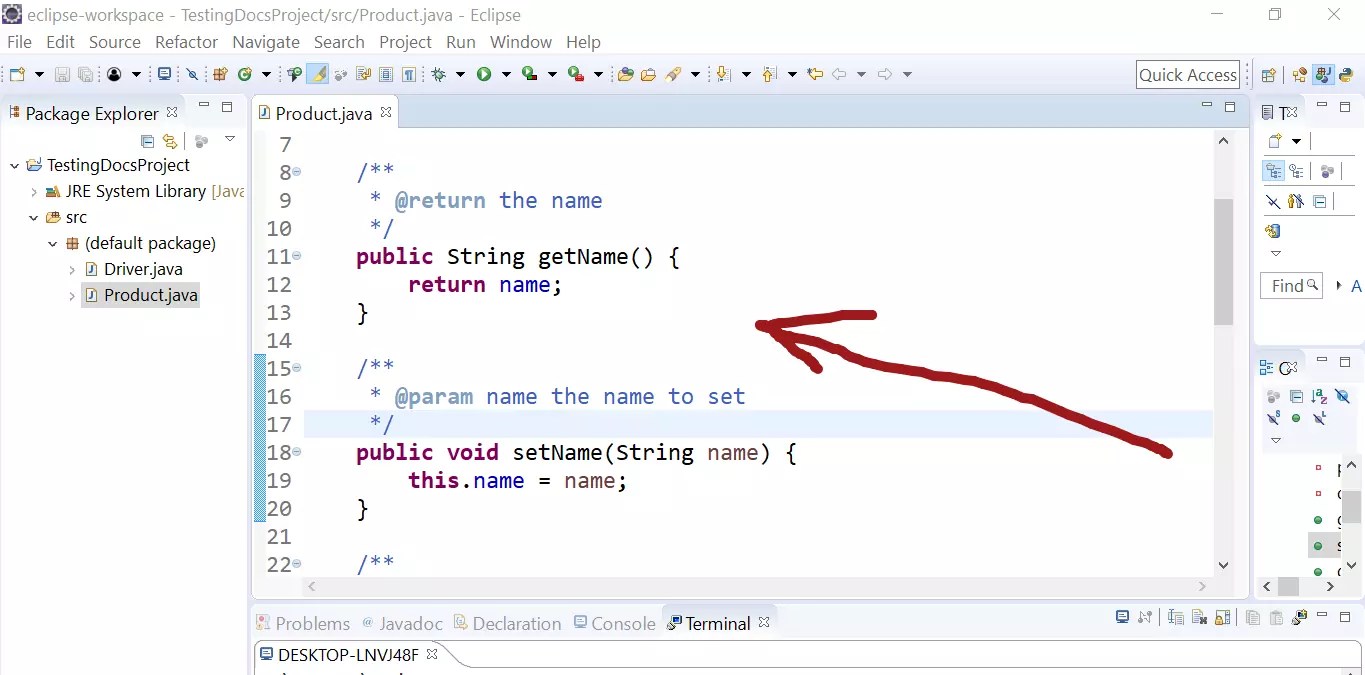The width and height of the screenshot is (1365, 675).
Task: Click the Open Perspective icon
Action: (x=1268, y=75)
